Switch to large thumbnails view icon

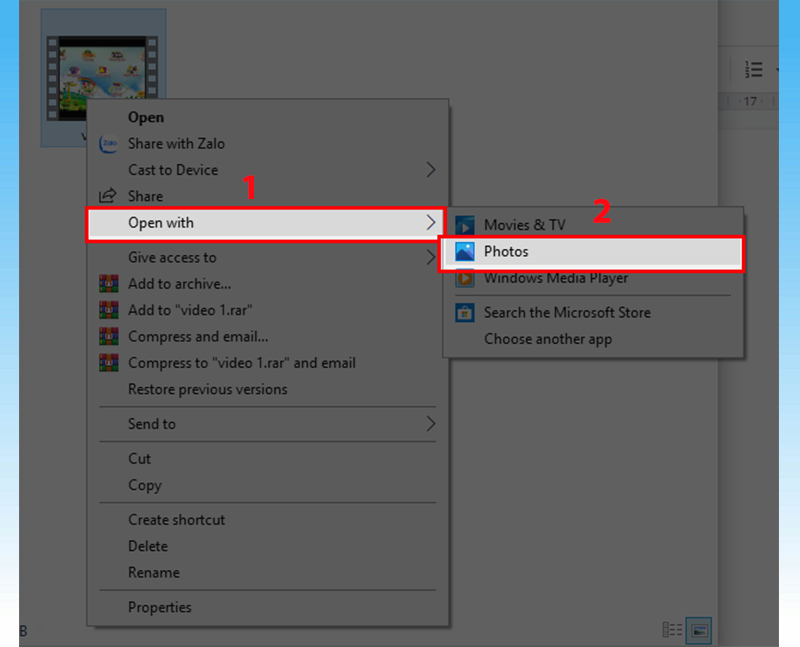point(700,630)
